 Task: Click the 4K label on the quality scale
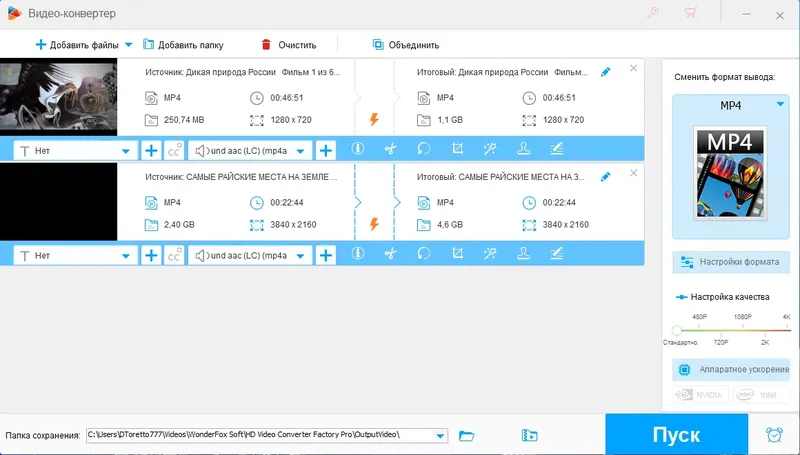(x=786, y=317)
